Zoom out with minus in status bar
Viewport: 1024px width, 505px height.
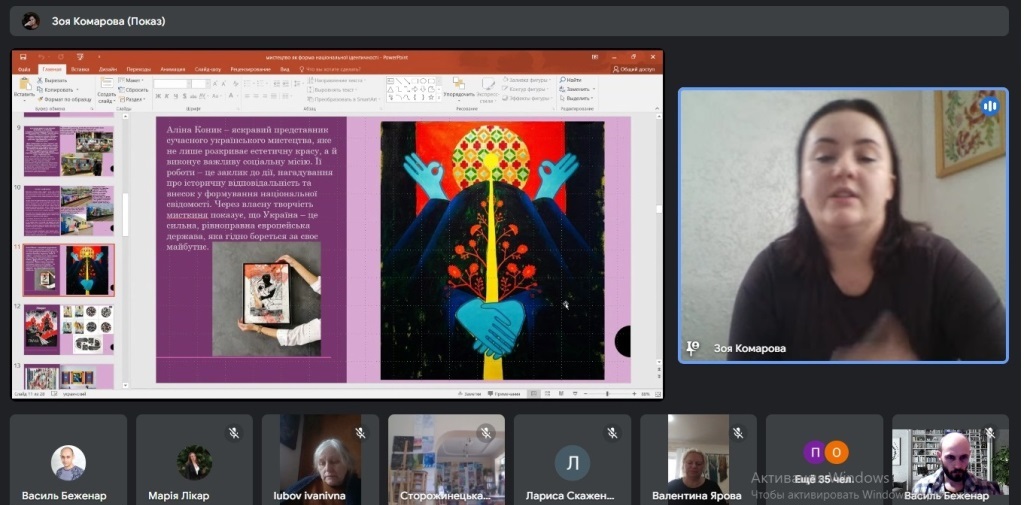tap(586, 394)
